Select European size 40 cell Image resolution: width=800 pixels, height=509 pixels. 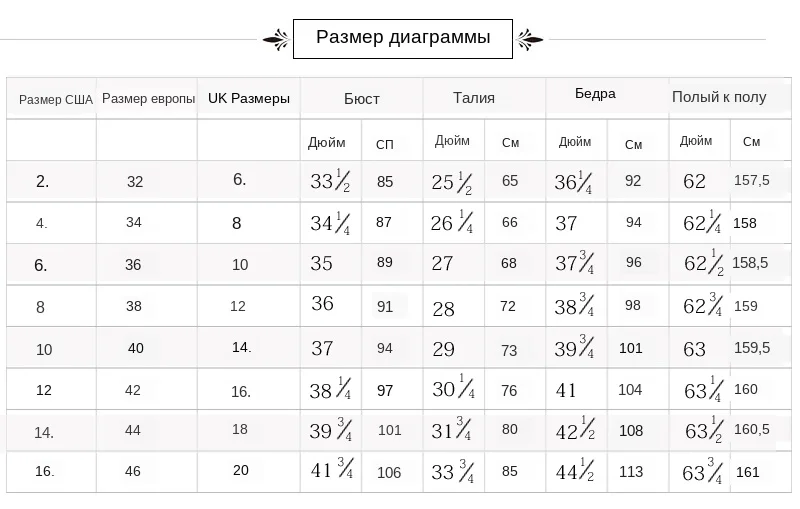tap(136, 348)
